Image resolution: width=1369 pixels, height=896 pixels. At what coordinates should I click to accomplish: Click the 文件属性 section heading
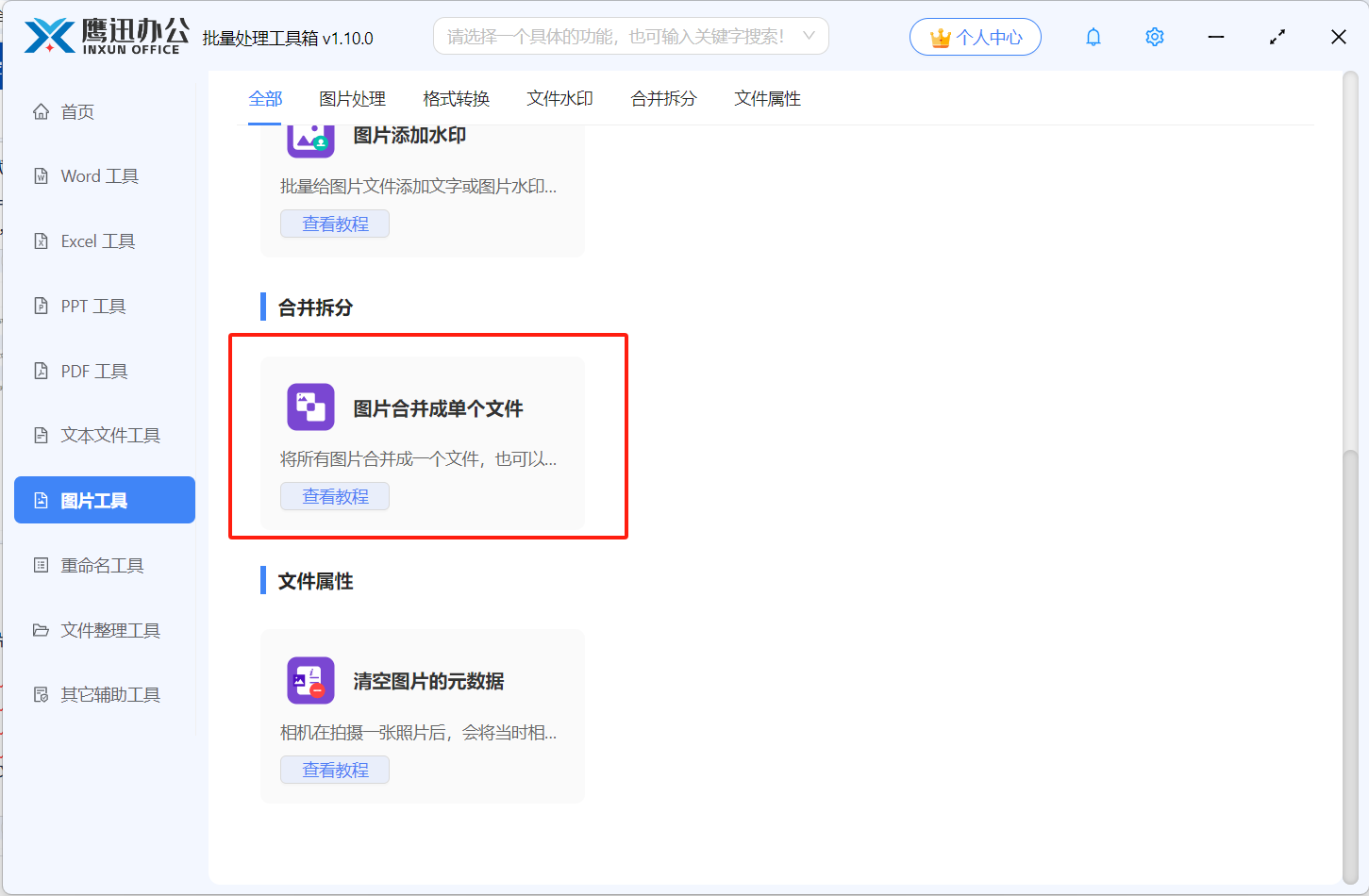click(315, 581)
